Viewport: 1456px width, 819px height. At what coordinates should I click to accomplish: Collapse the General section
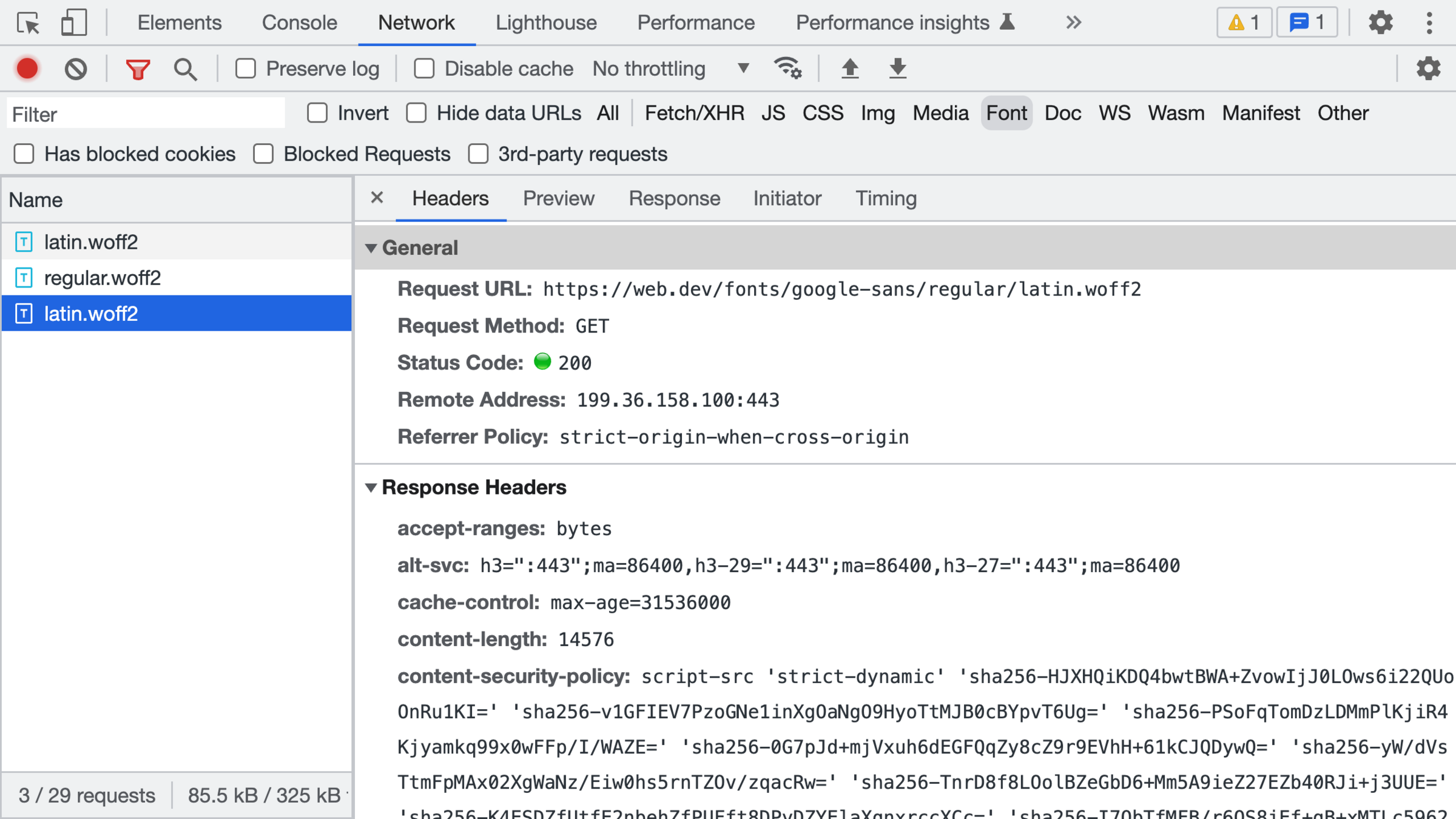coord(371,248)
